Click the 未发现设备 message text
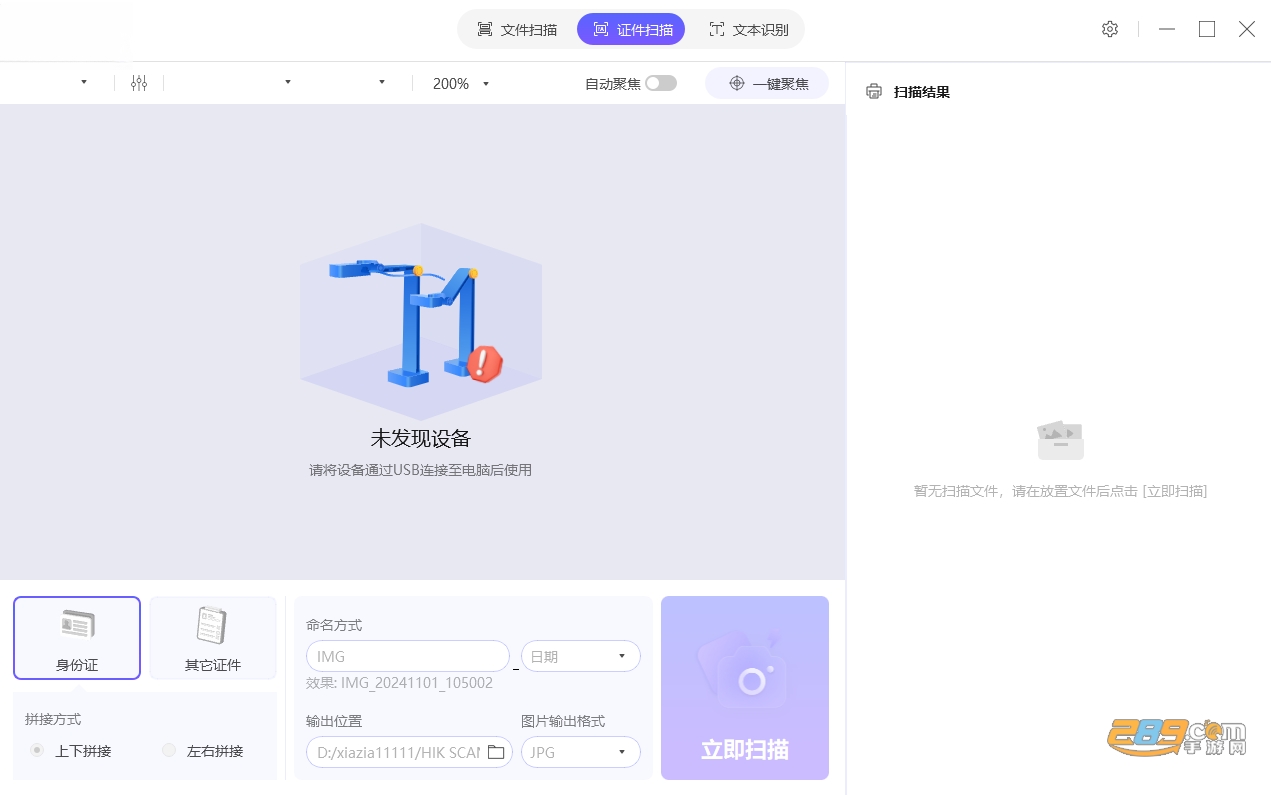The height and width of the screenshot is (795, 1271). coord(421,438)
